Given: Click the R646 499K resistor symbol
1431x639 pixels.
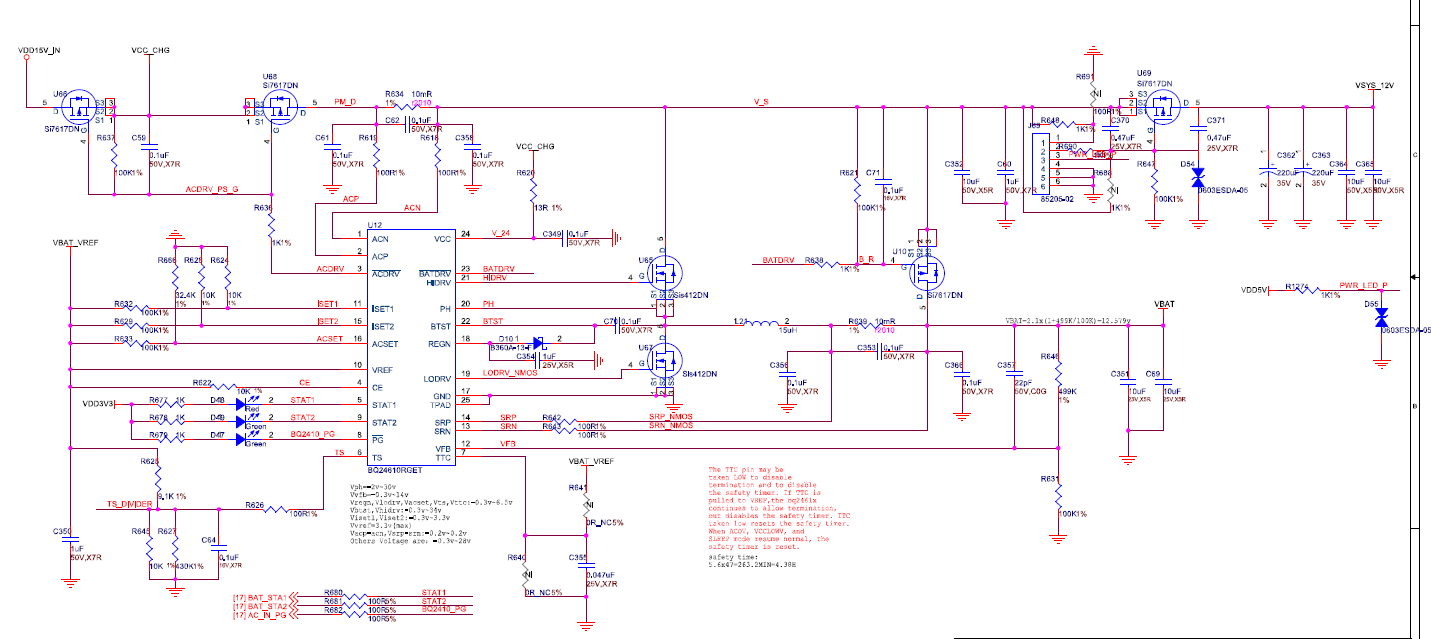Looking at the screenshot, I should pyautogui.click(x=1058, y=372).
